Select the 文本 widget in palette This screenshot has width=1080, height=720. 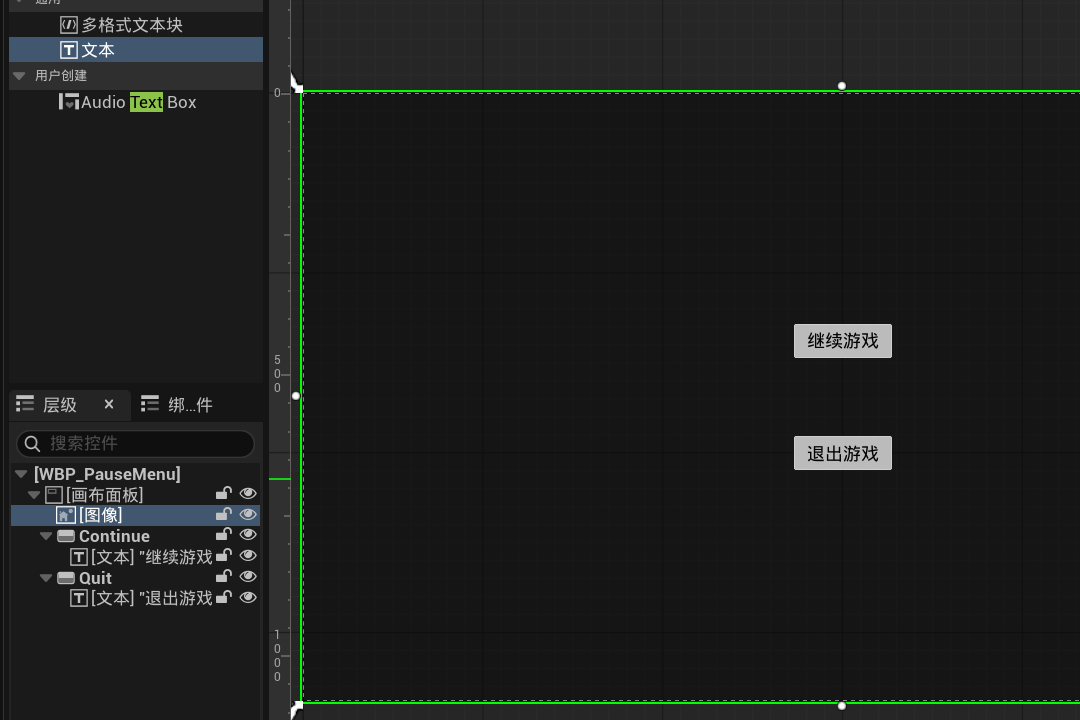pos(136,50)
